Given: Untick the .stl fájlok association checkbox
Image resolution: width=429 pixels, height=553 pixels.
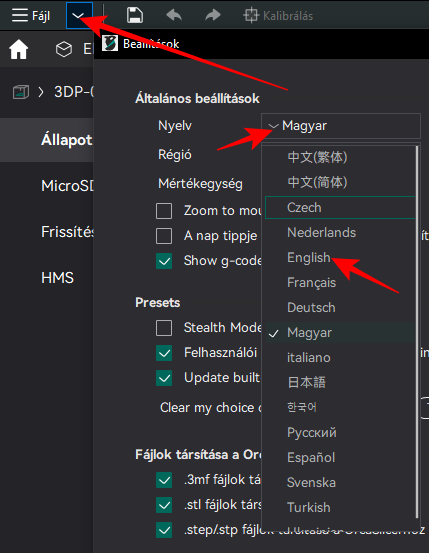Looking at the screenshot, I should click(164, 505).
